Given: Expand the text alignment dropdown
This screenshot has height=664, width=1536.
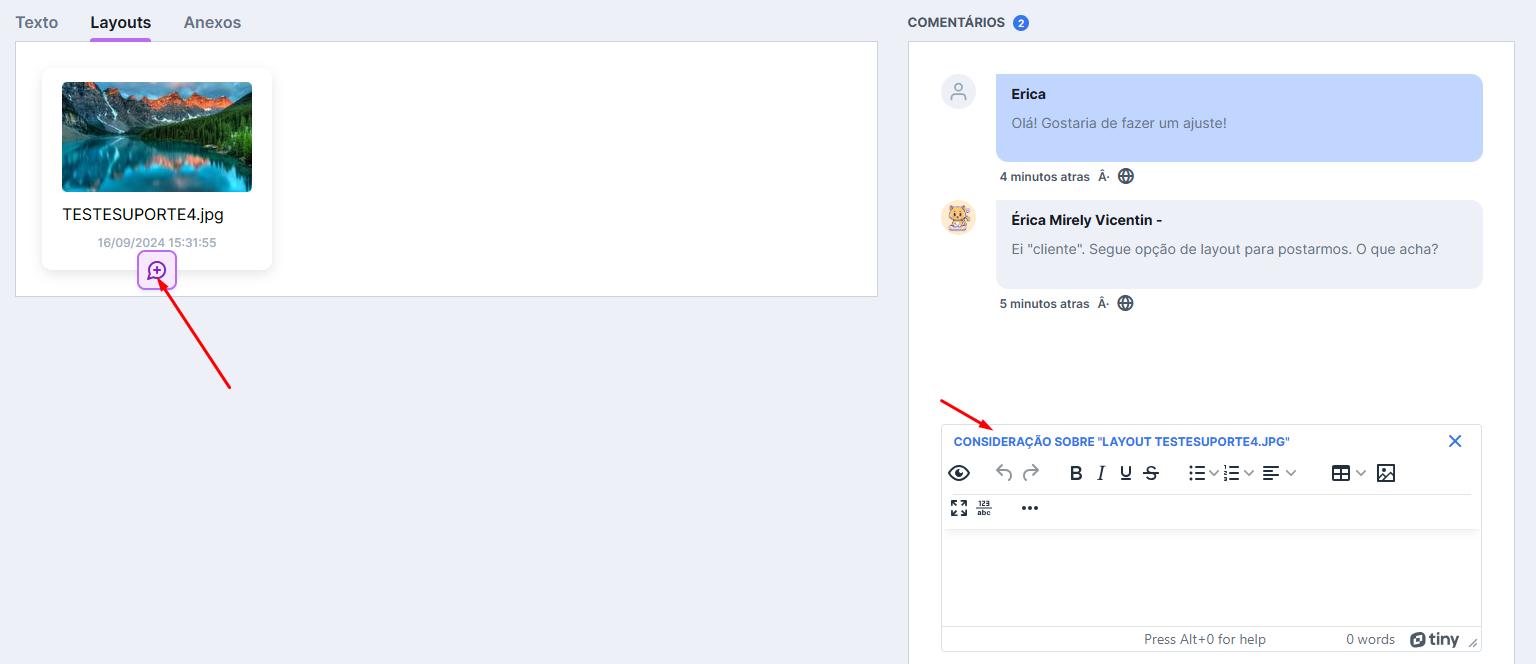Looking at the screenshot, I should (x=1291, y=473).
